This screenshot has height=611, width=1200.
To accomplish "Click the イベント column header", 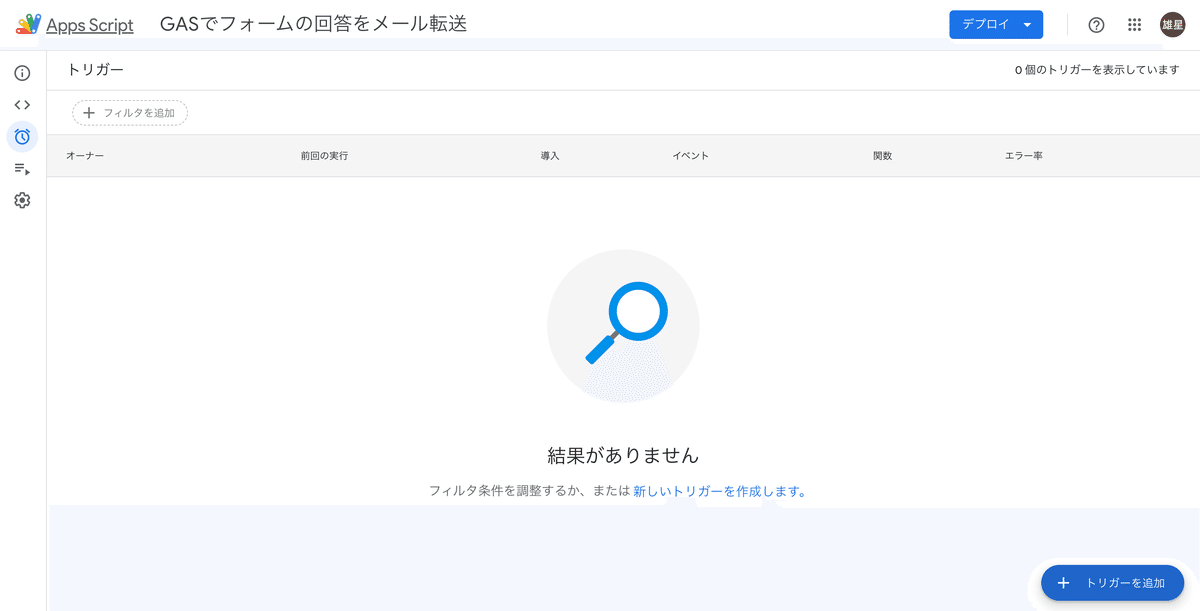I will coord(691,156).
